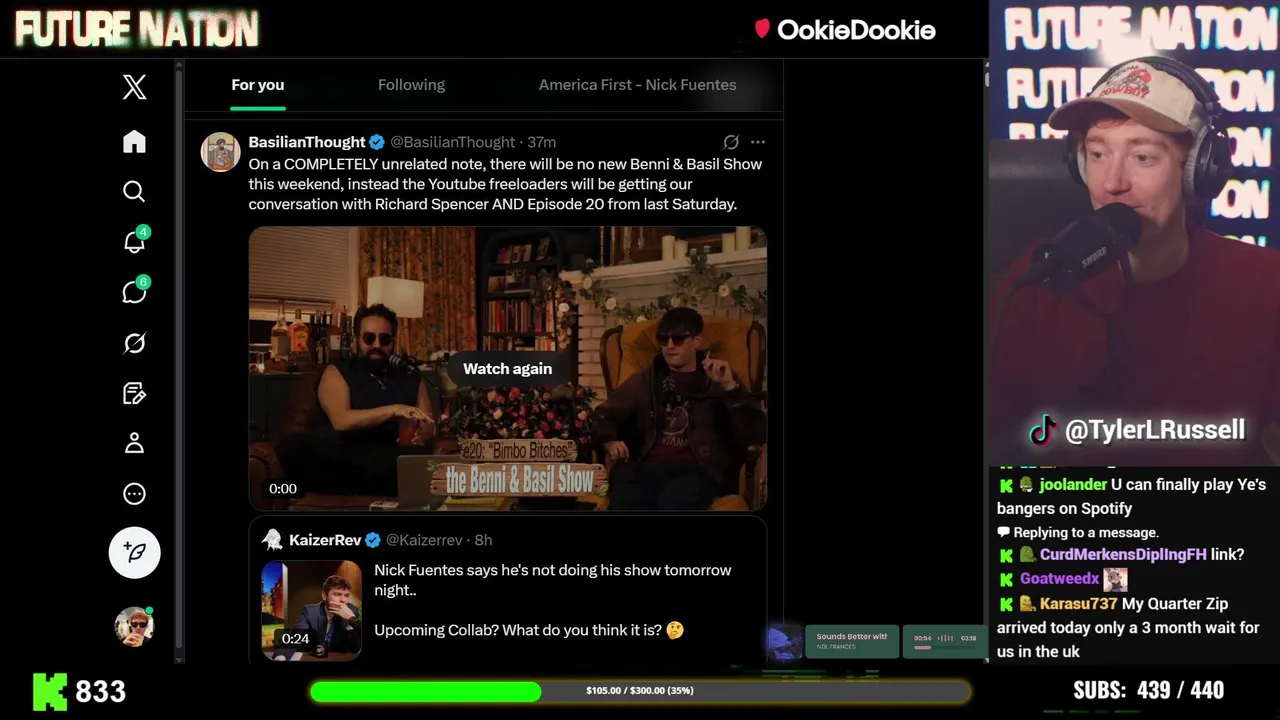This screenshot has width=1280, height=720.
Task: Open the Grok icon in sidebar
Action: [x=134, y=343]
